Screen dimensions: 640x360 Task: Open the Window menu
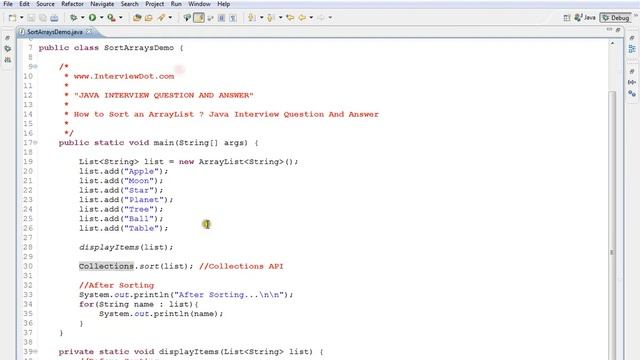click(199, 4)
